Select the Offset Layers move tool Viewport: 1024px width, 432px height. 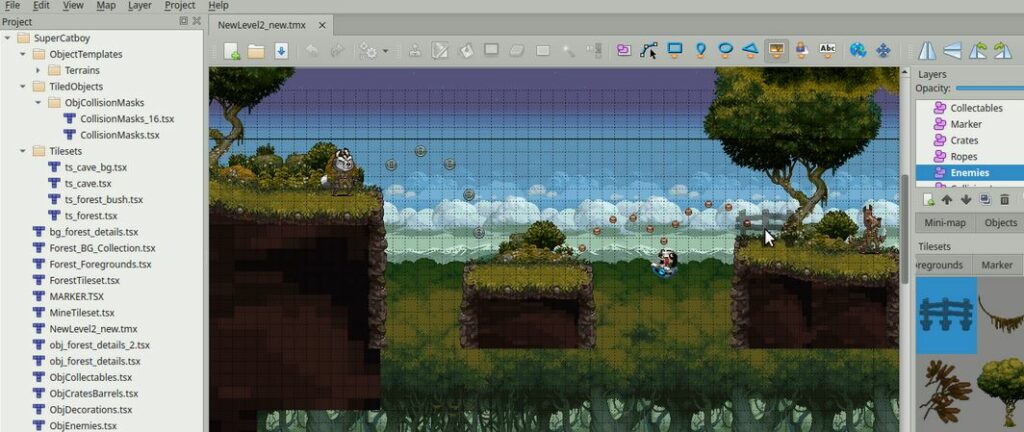(883, 50)
